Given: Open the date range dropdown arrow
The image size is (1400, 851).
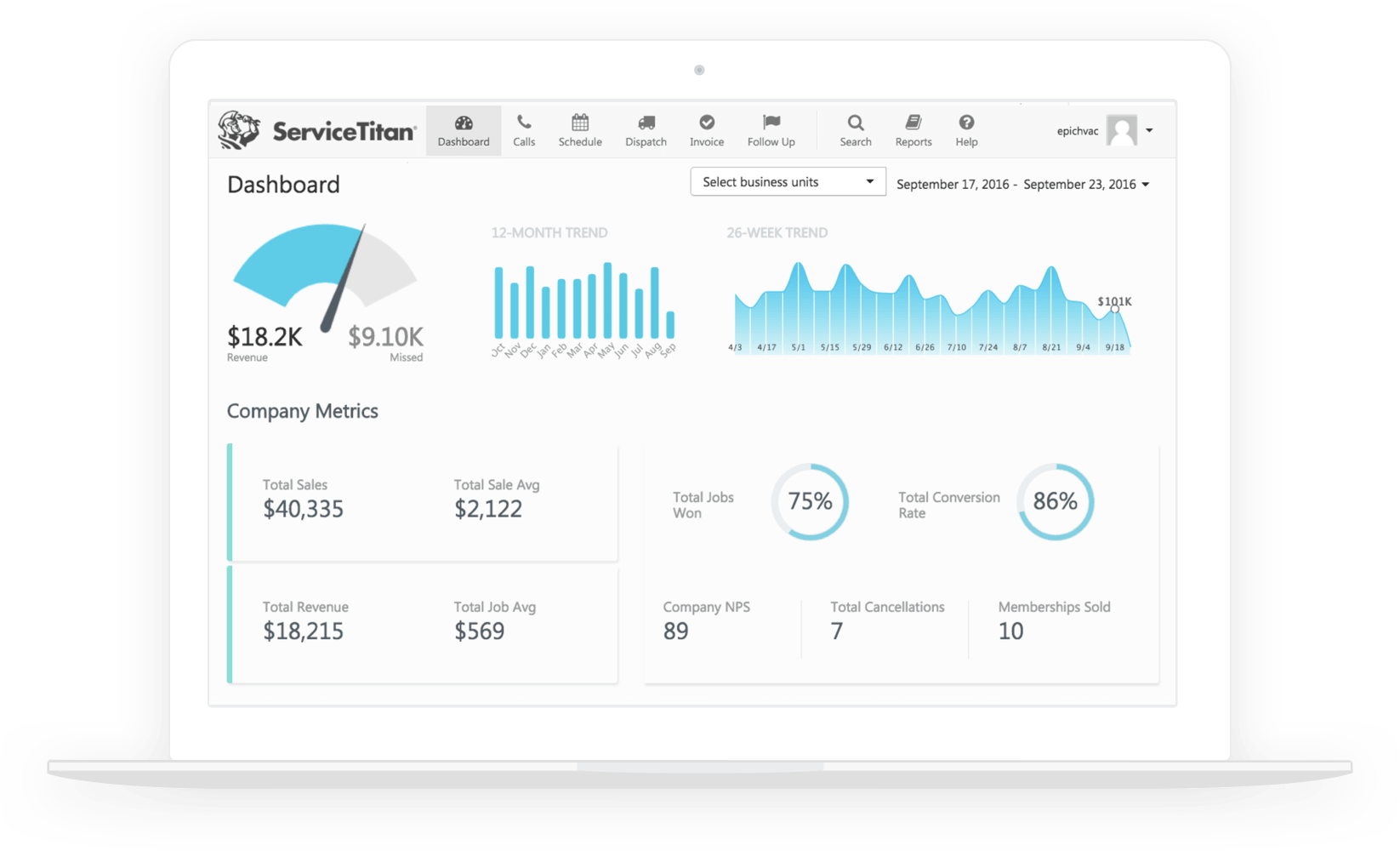Looking at the screenshot, I should tap(1146, 185).
